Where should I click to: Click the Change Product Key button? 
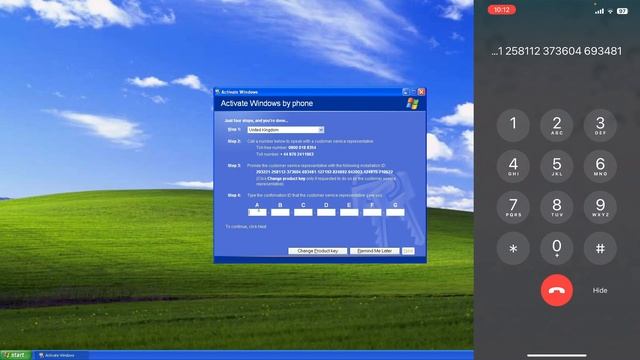click(x=318, y=251)
